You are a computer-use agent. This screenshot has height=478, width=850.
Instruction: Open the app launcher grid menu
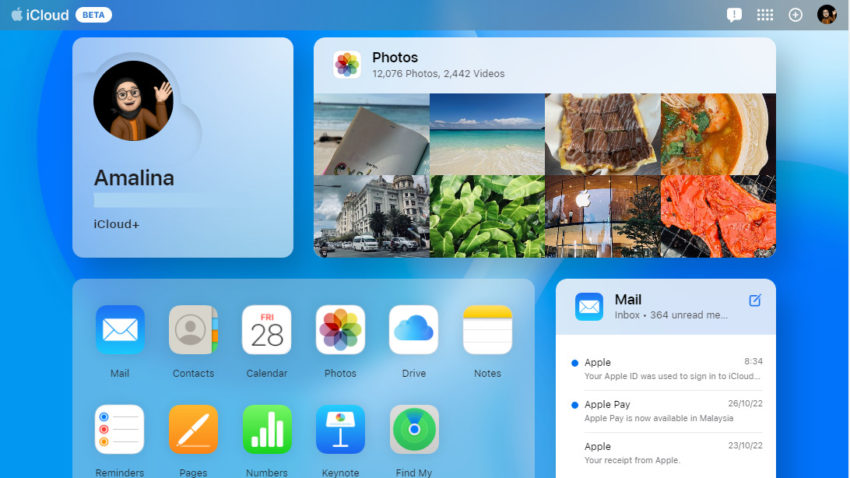pos(765,15)
